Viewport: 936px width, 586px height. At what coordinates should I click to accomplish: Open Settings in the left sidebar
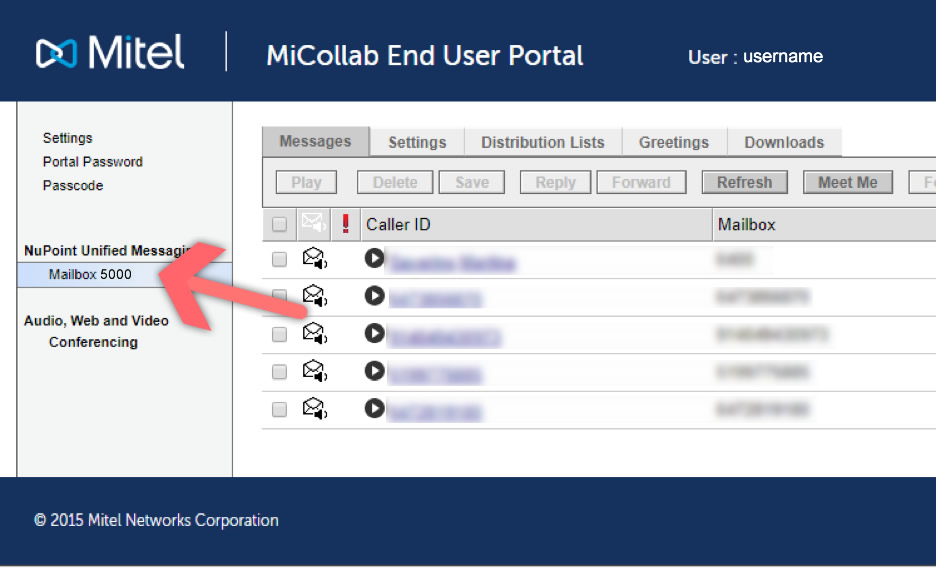[x=67, y=138]
